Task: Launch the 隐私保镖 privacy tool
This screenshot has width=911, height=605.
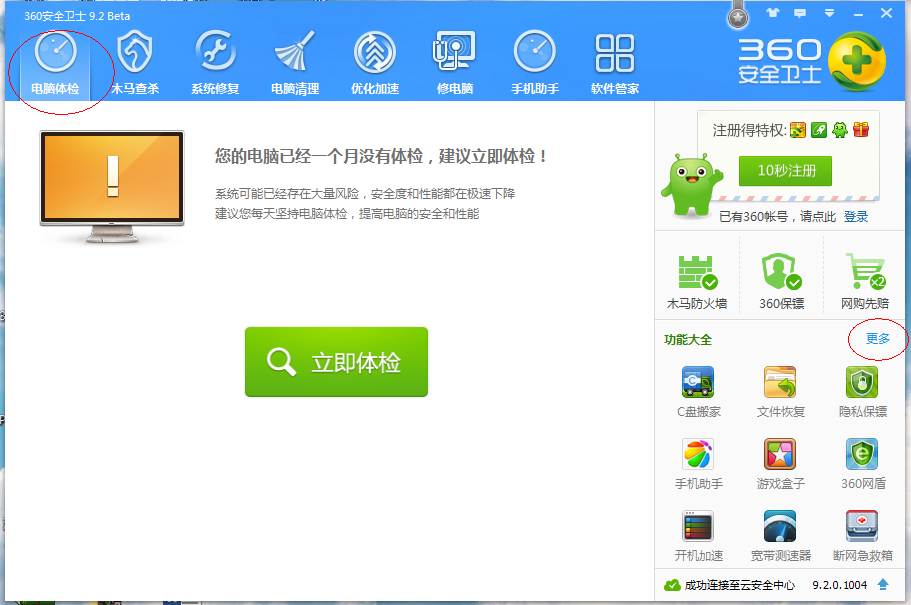Action: point(863,392)
